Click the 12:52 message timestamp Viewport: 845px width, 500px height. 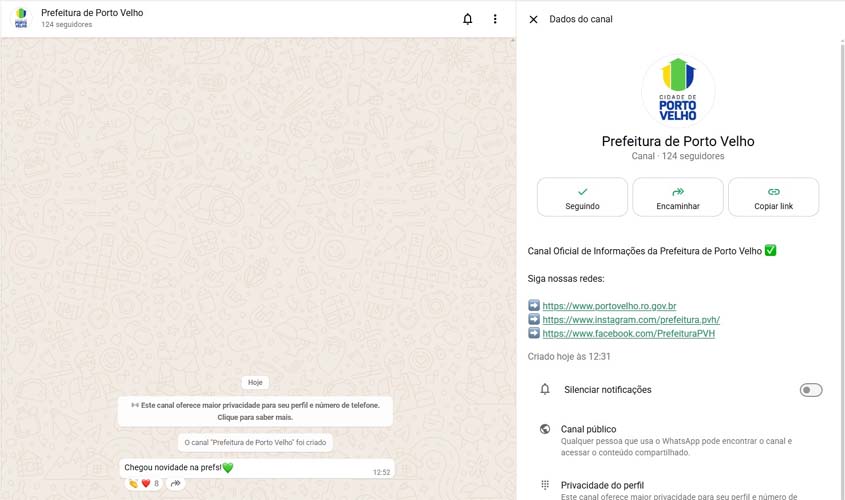point(382,473)
